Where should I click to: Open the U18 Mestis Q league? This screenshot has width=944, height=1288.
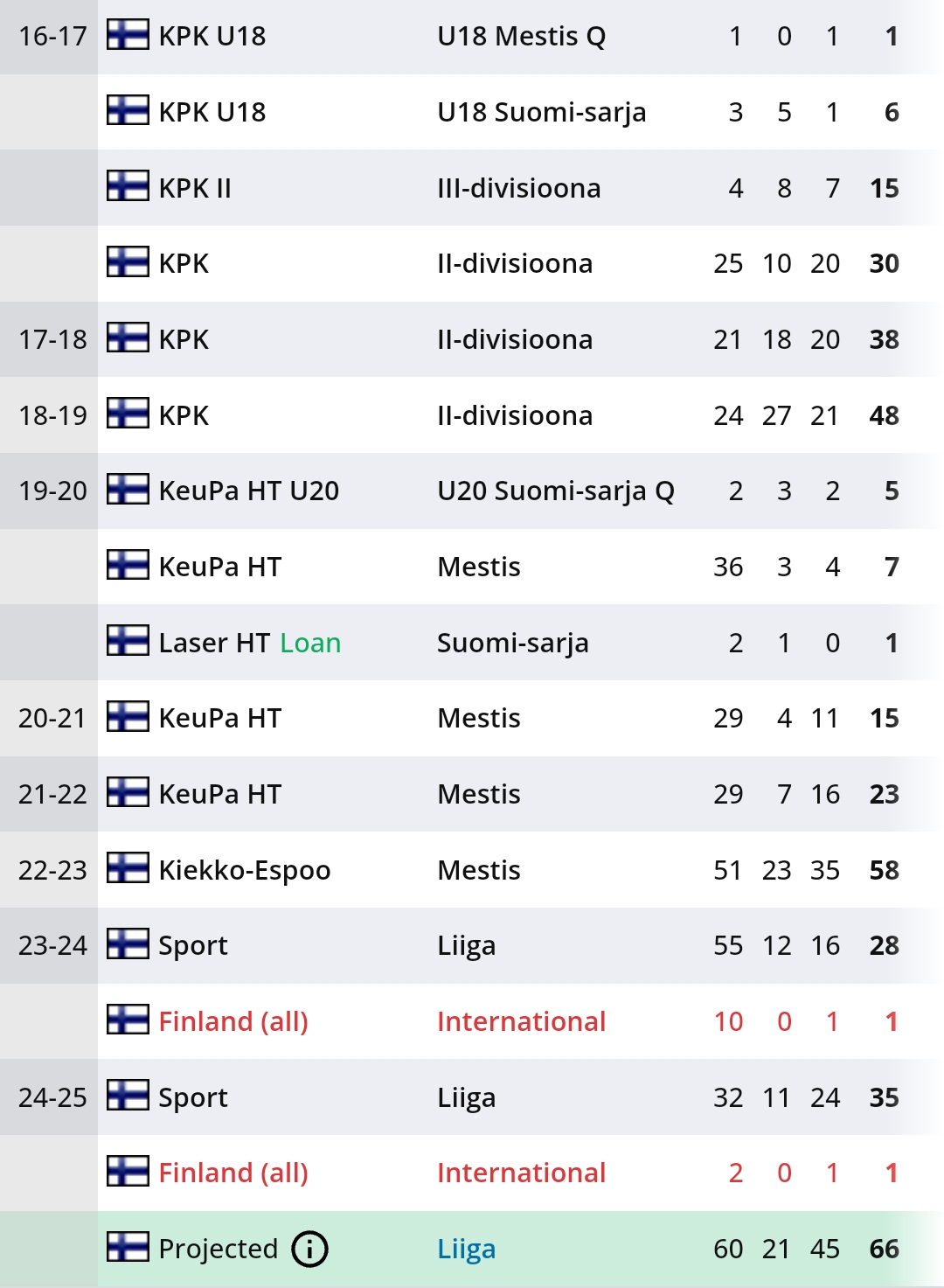click(x=521, y=37)
